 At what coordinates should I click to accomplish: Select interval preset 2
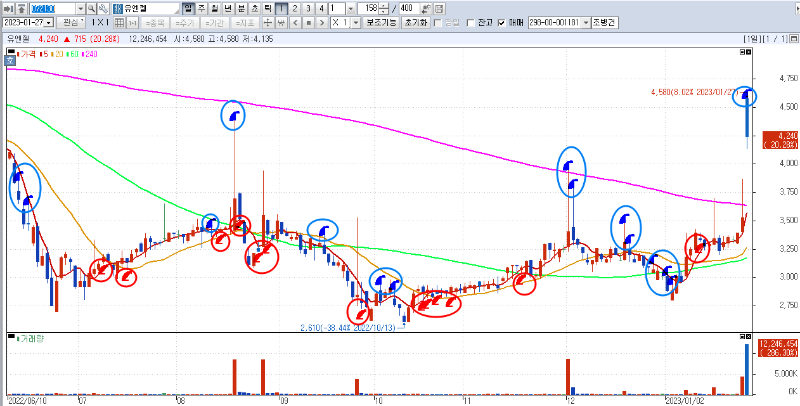click(x=294, y=9)
